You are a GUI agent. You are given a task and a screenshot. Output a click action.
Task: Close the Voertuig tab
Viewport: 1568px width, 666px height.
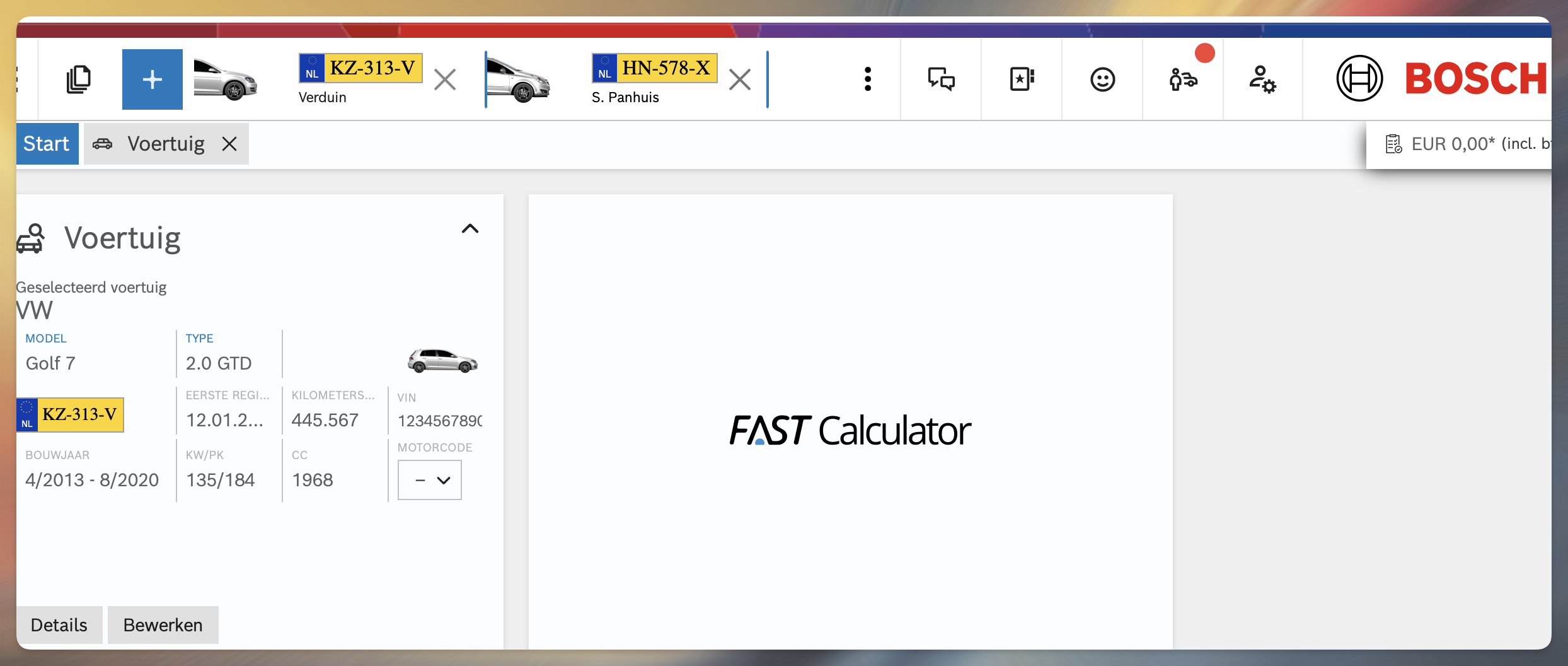(x=229, y=144)
